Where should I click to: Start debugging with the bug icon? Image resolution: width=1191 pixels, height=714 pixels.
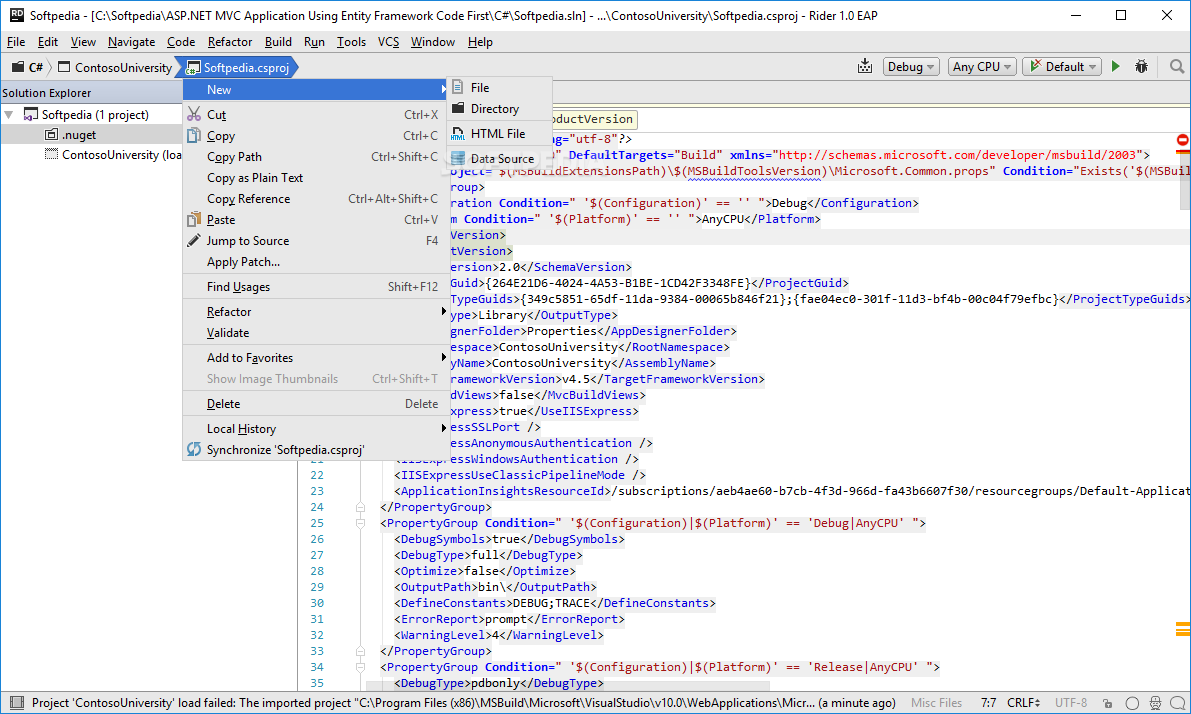click(1141, 67)
